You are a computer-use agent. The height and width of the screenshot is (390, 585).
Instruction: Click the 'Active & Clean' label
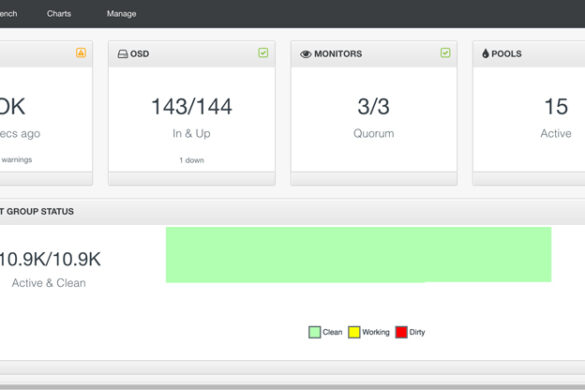click(49, 283)
